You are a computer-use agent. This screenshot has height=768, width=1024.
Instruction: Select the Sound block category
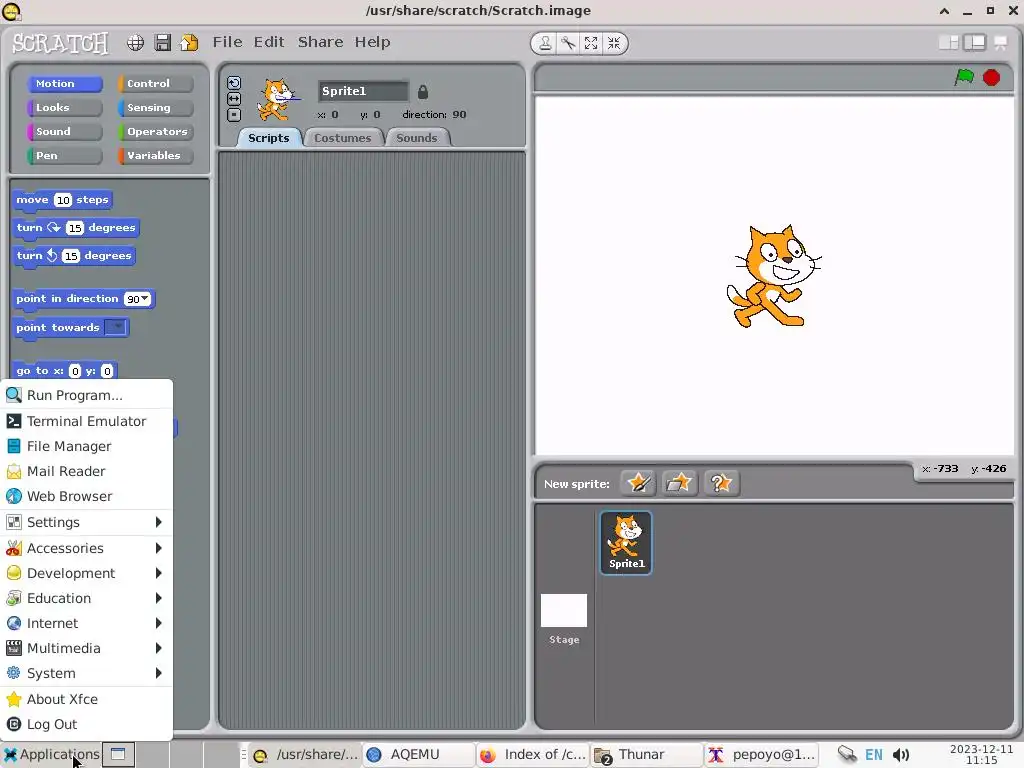coord(65,131)
